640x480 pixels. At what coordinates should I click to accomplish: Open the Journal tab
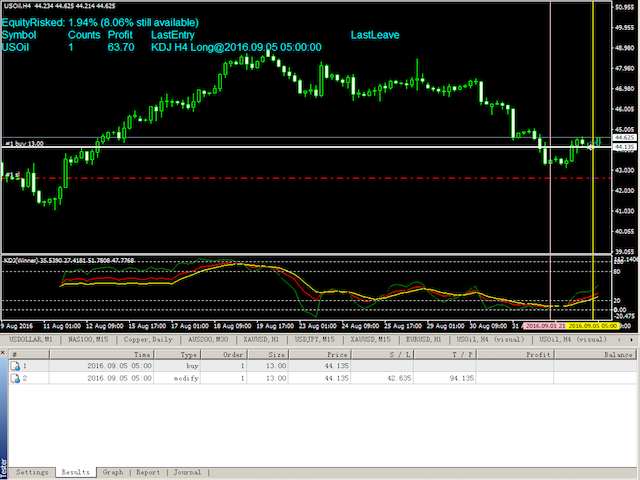(187, 472)
